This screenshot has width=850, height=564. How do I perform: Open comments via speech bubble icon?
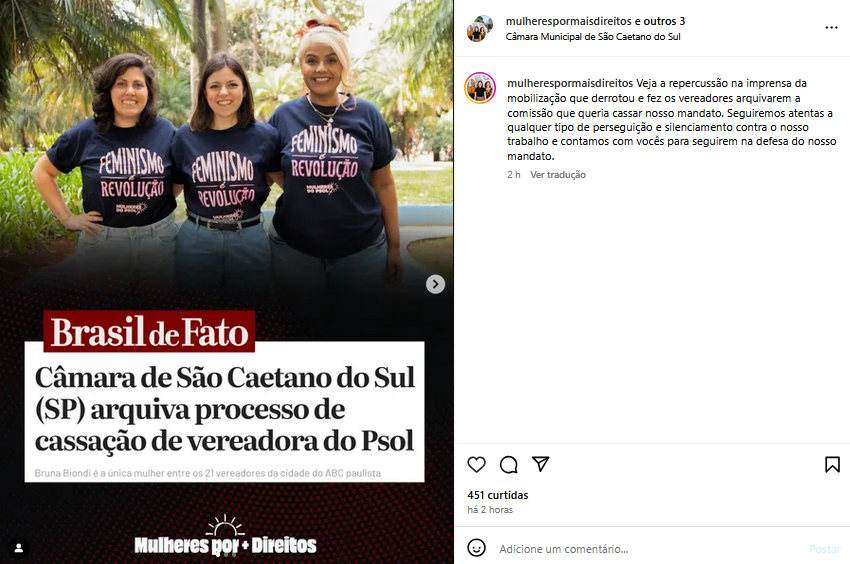pyautogui.click(x=508, y=465)
